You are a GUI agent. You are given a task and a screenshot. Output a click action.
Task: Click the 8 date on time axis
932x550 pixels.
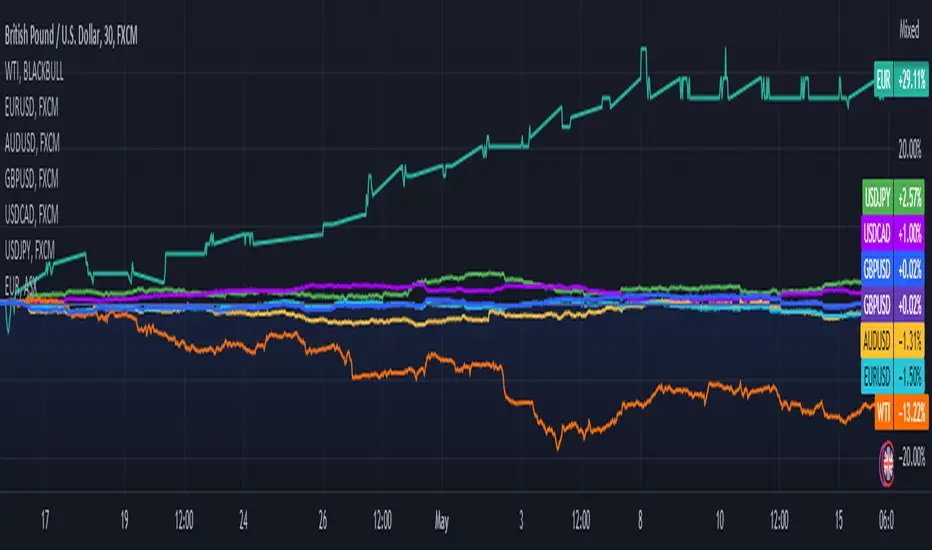tap(640, 520)
